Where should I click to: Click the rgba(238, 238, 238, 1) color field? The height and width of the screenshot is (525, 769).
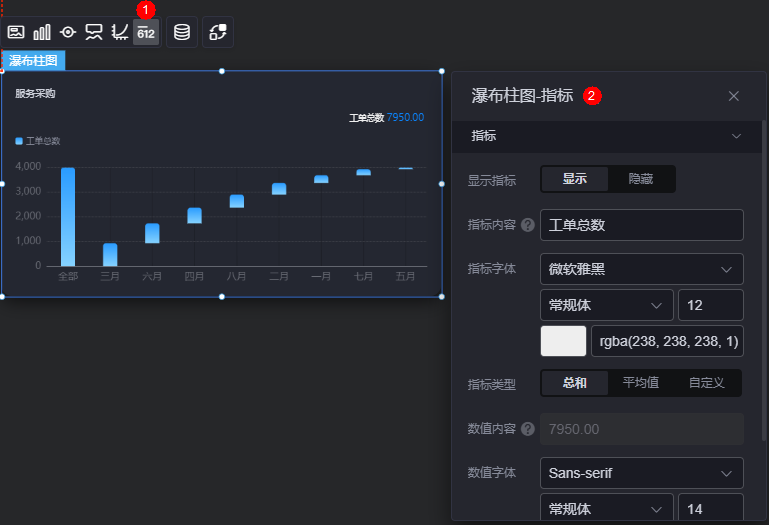coord(667,341)
